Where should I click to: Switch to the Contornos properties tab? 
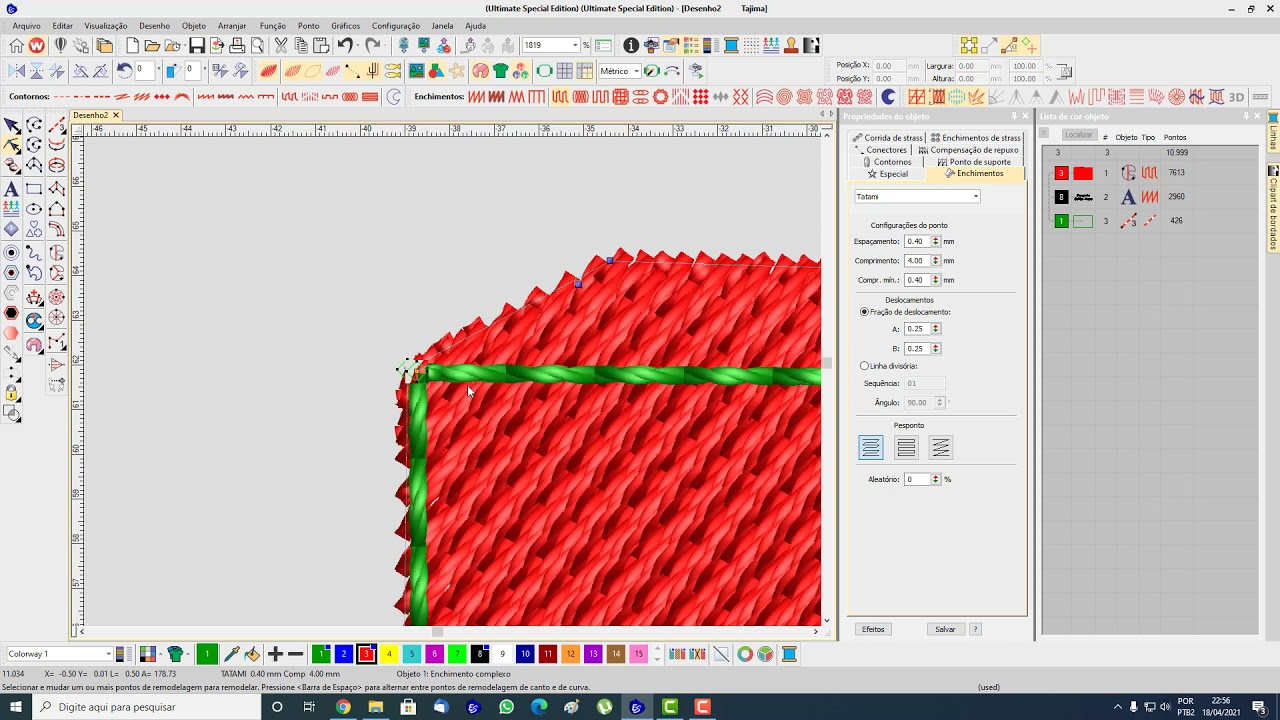click(x=886, y=162)
